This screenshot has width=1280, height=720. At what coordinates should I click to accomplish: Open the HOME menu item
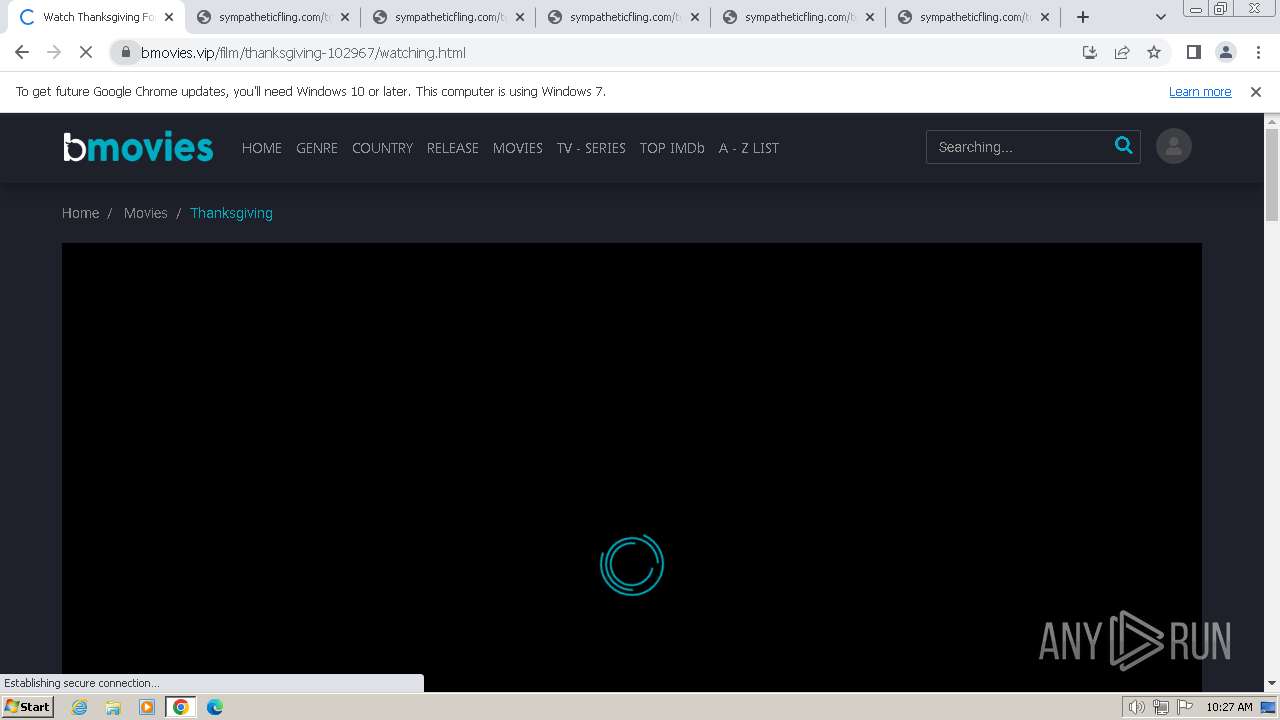262,148
